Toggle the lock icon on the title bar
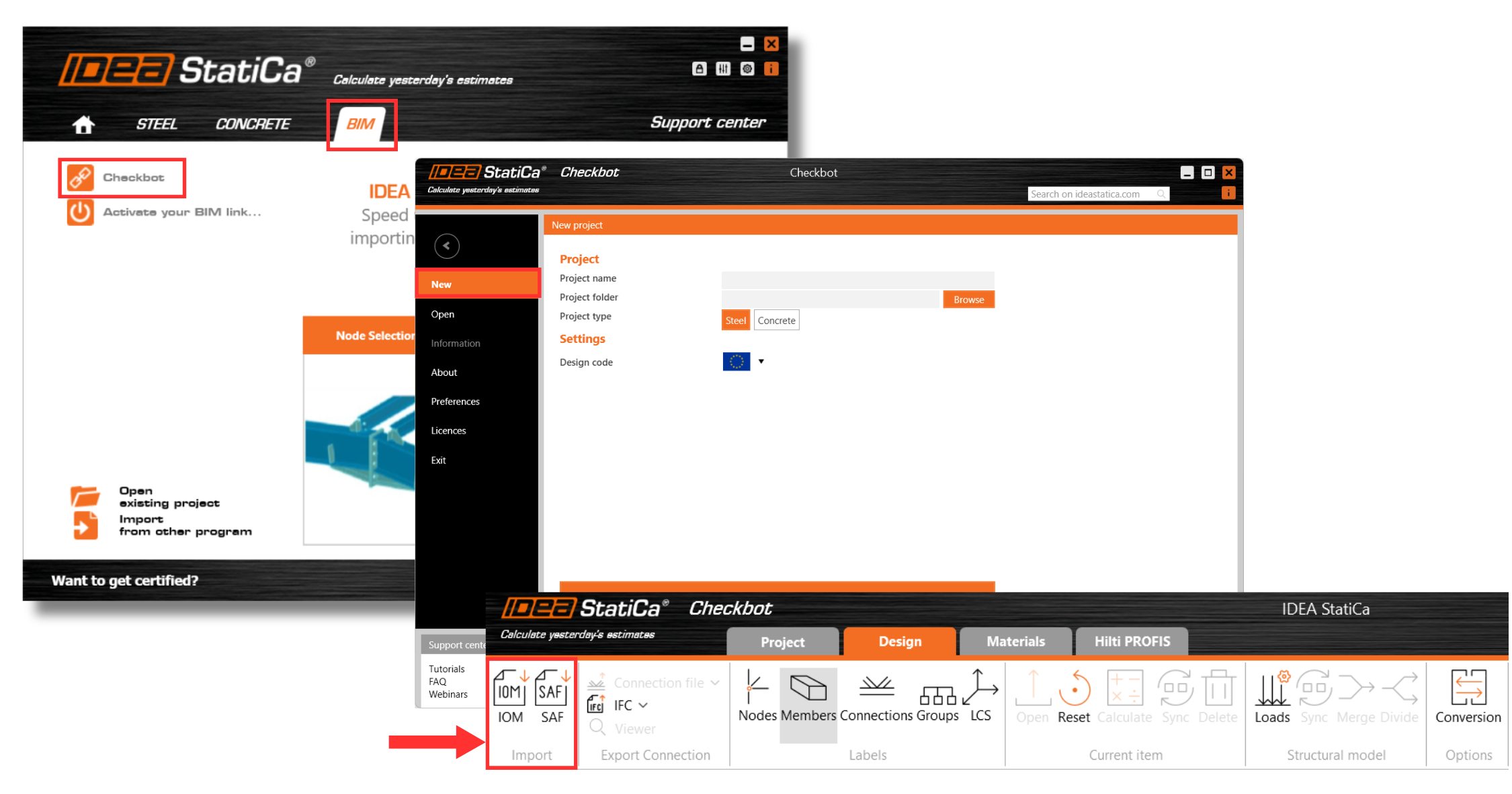 (699, 69)
